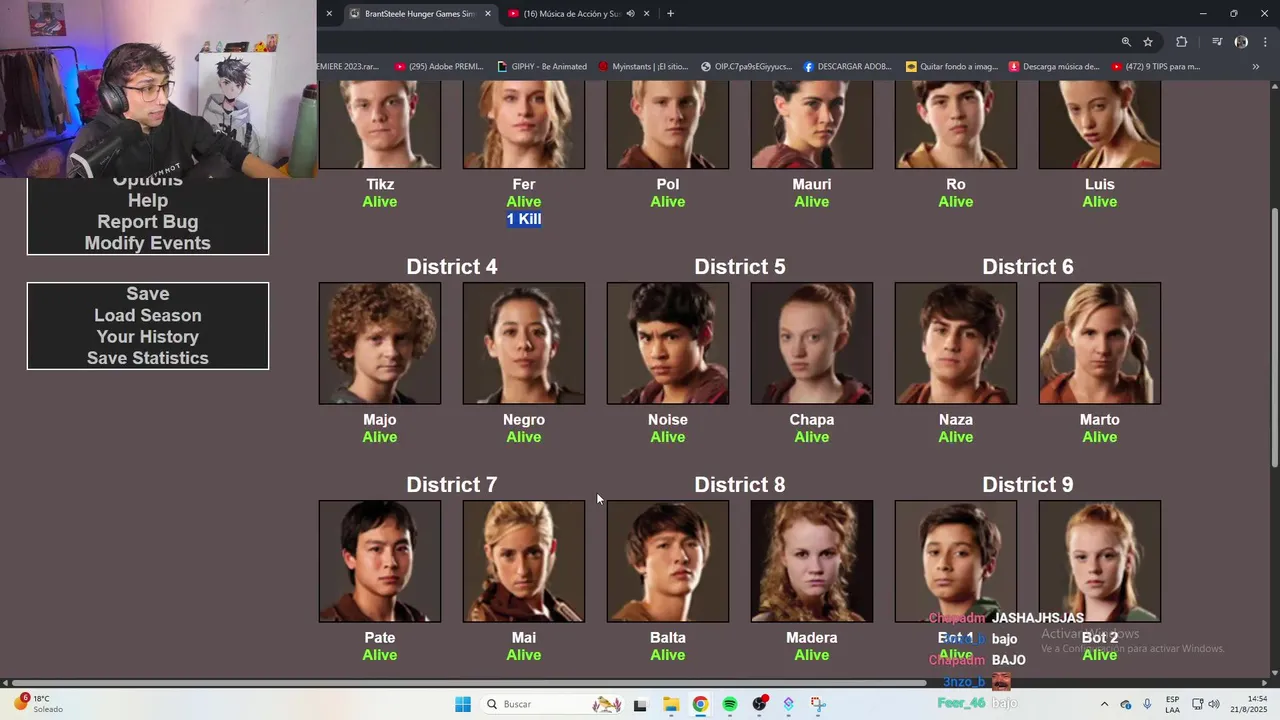This screenshot has width=1280, height=720.
Task: Open the Chrome three-dot menu
Action: [x=1266, y=42]
